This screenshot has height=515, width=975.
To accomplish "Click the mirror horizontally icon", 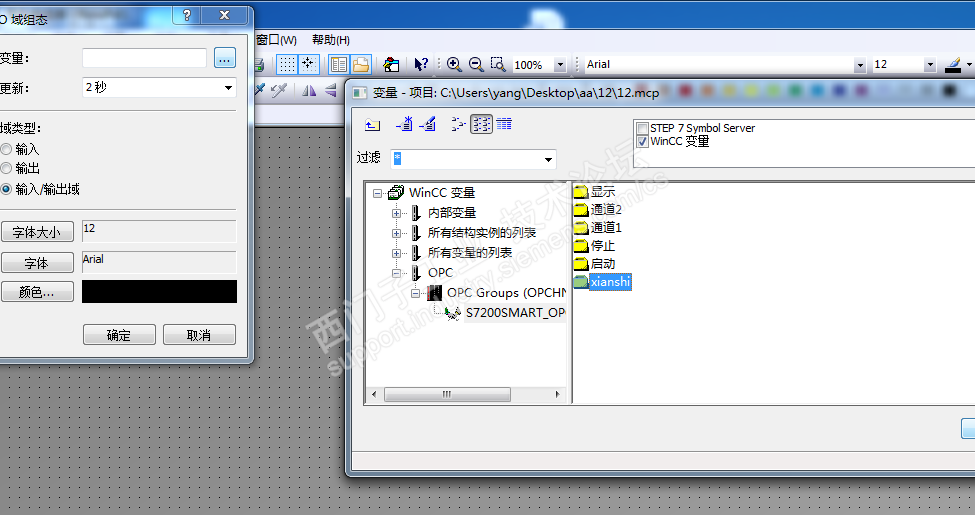I will point(309,91).
